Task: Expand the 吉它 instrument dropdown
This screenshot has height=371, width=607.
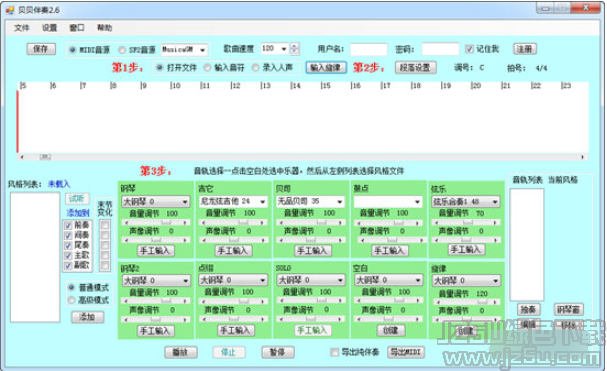Action: tap(263, 201)
